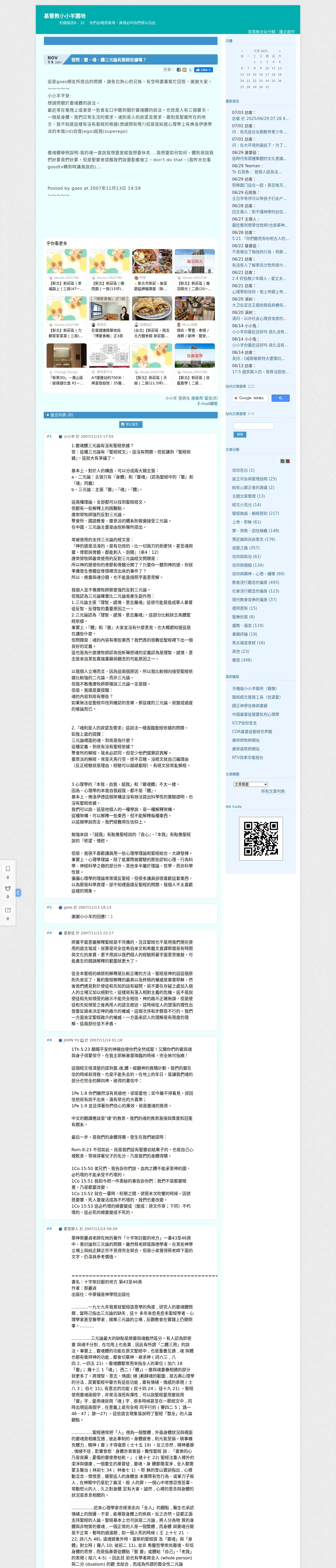This screenshot has width=336, height=1568.
Task: Click the share arrow icon in floating sidebar
Action: (8, 910)
